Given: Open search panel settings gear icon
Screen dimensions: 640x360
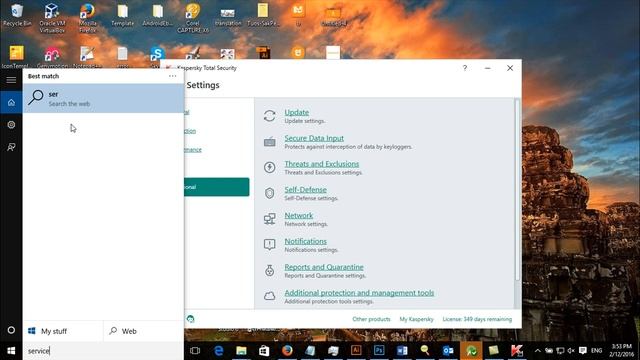Looking at the screenshot, I should click(11, 124).
